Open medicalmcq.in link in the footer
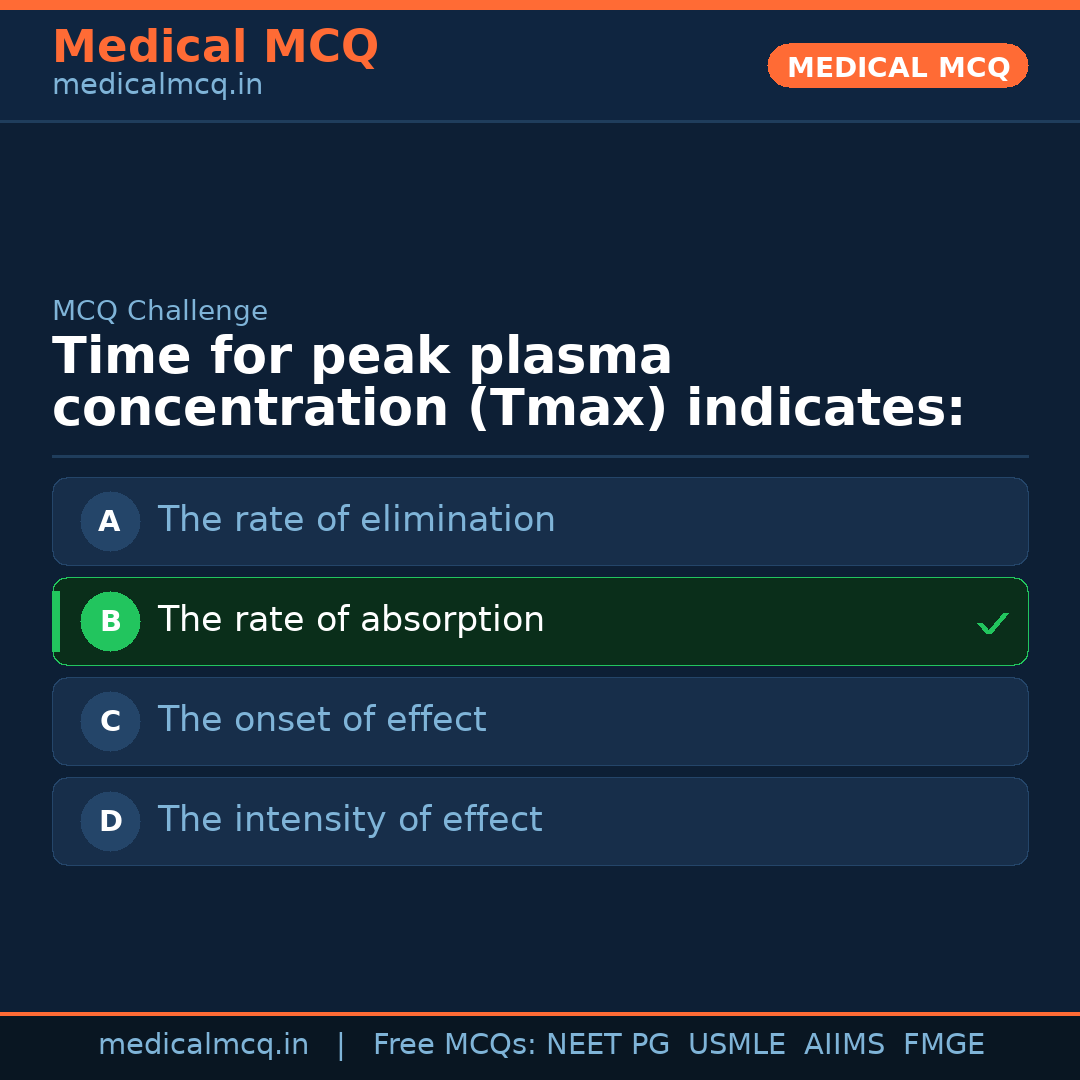This screenshot has width=1080, height=1080. click(203, 1045)
